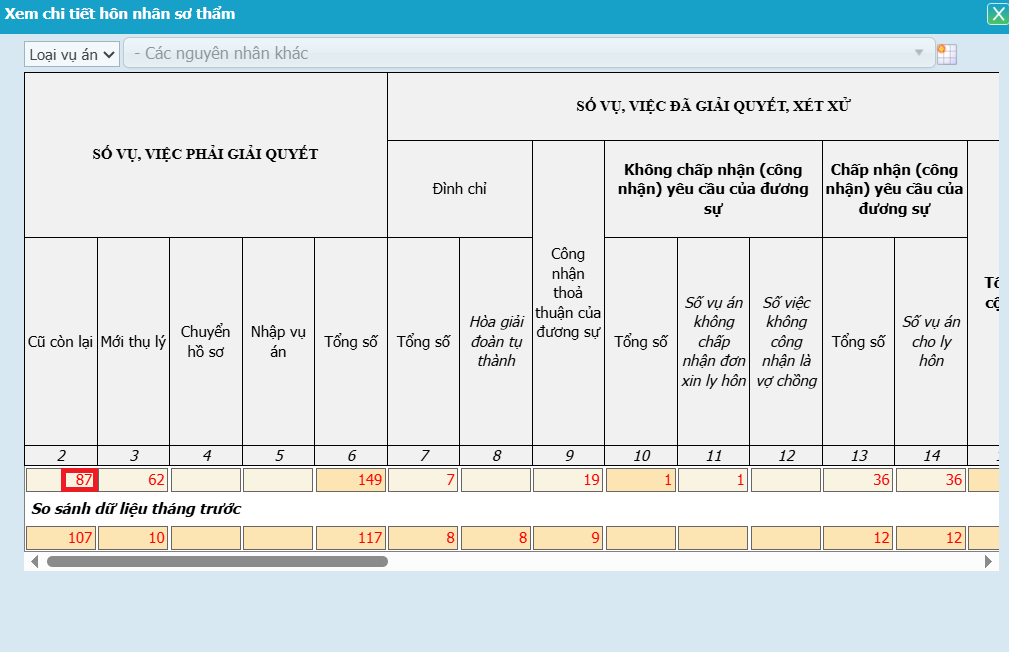Select the Tổng số cell showing 149
The height and width of the screenshot is (652, 1009).
click(351, 480)
